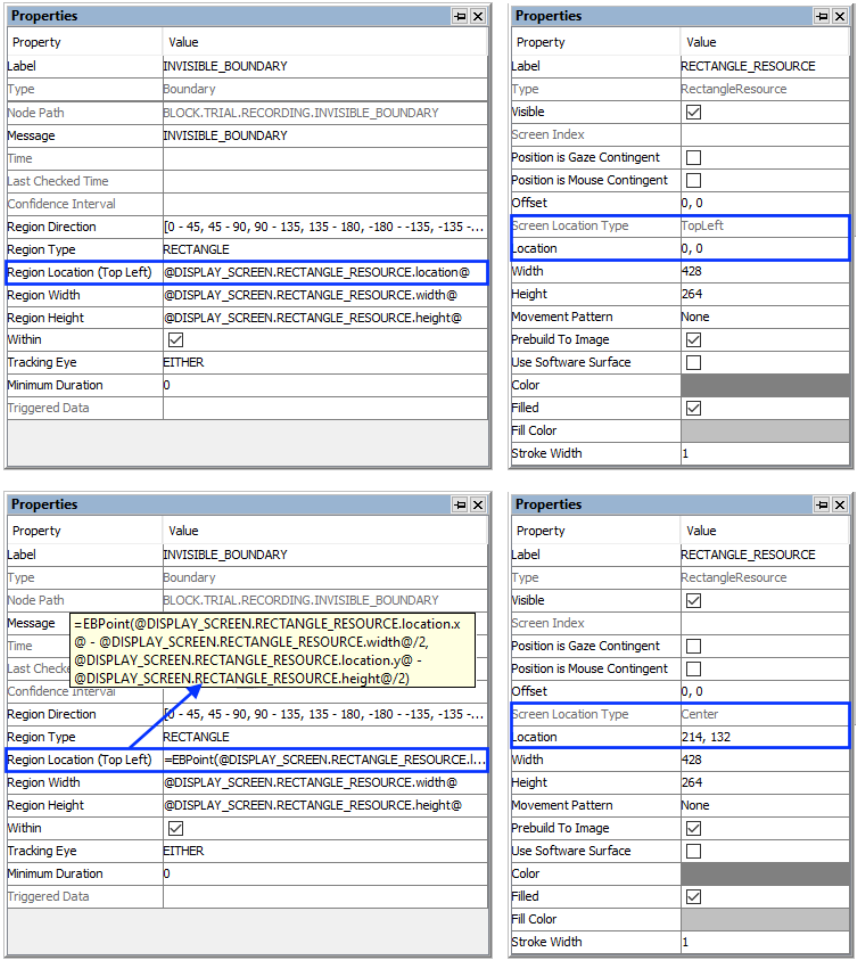The height and width of the screenshot is (968, 865).
Task: Uncheck Visible in top-right Rectangle panel
Action: (x=693, y=112)
